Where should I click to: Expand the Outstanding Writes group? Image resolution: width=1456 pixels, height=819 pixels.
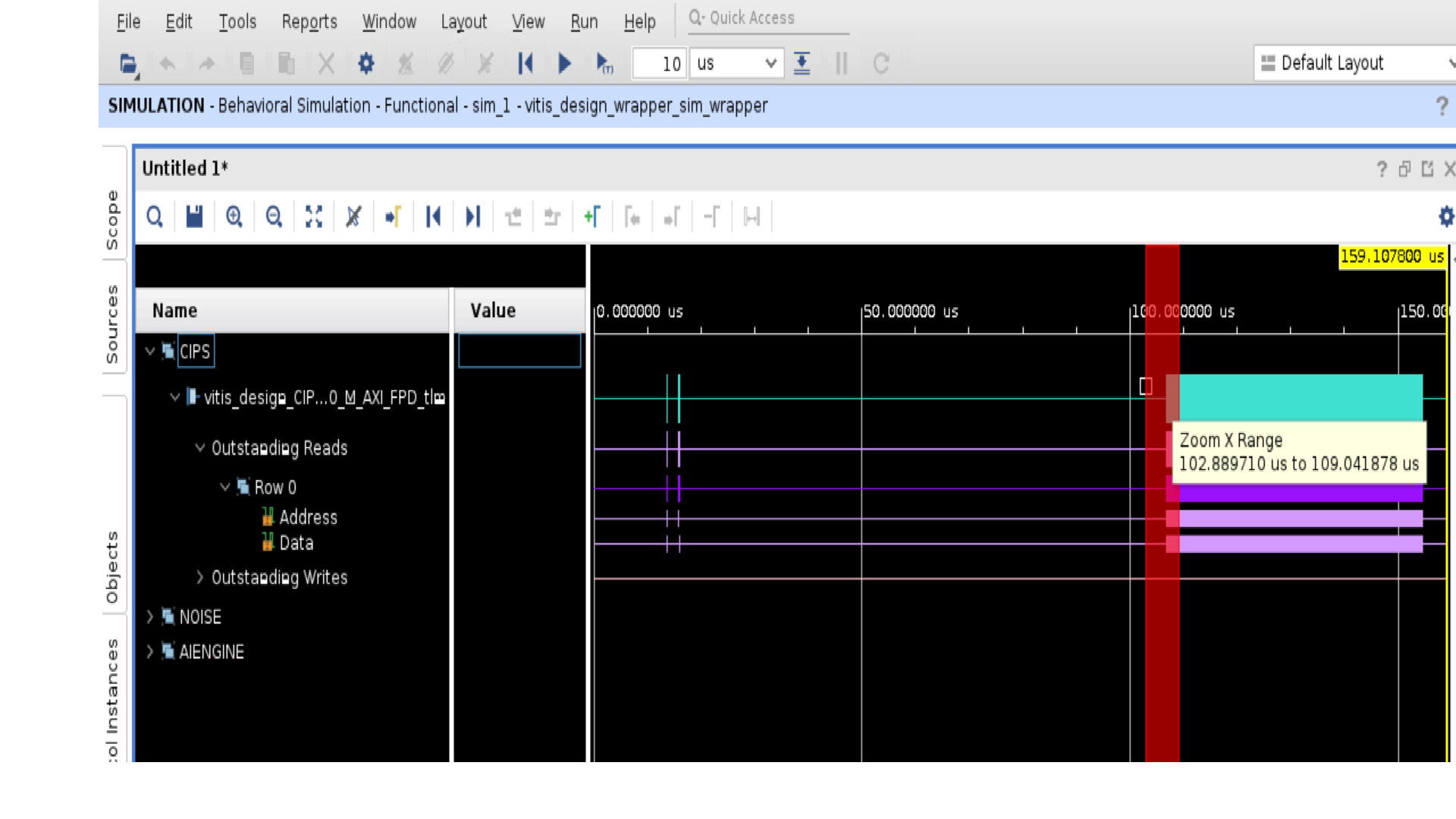[199, 577]
